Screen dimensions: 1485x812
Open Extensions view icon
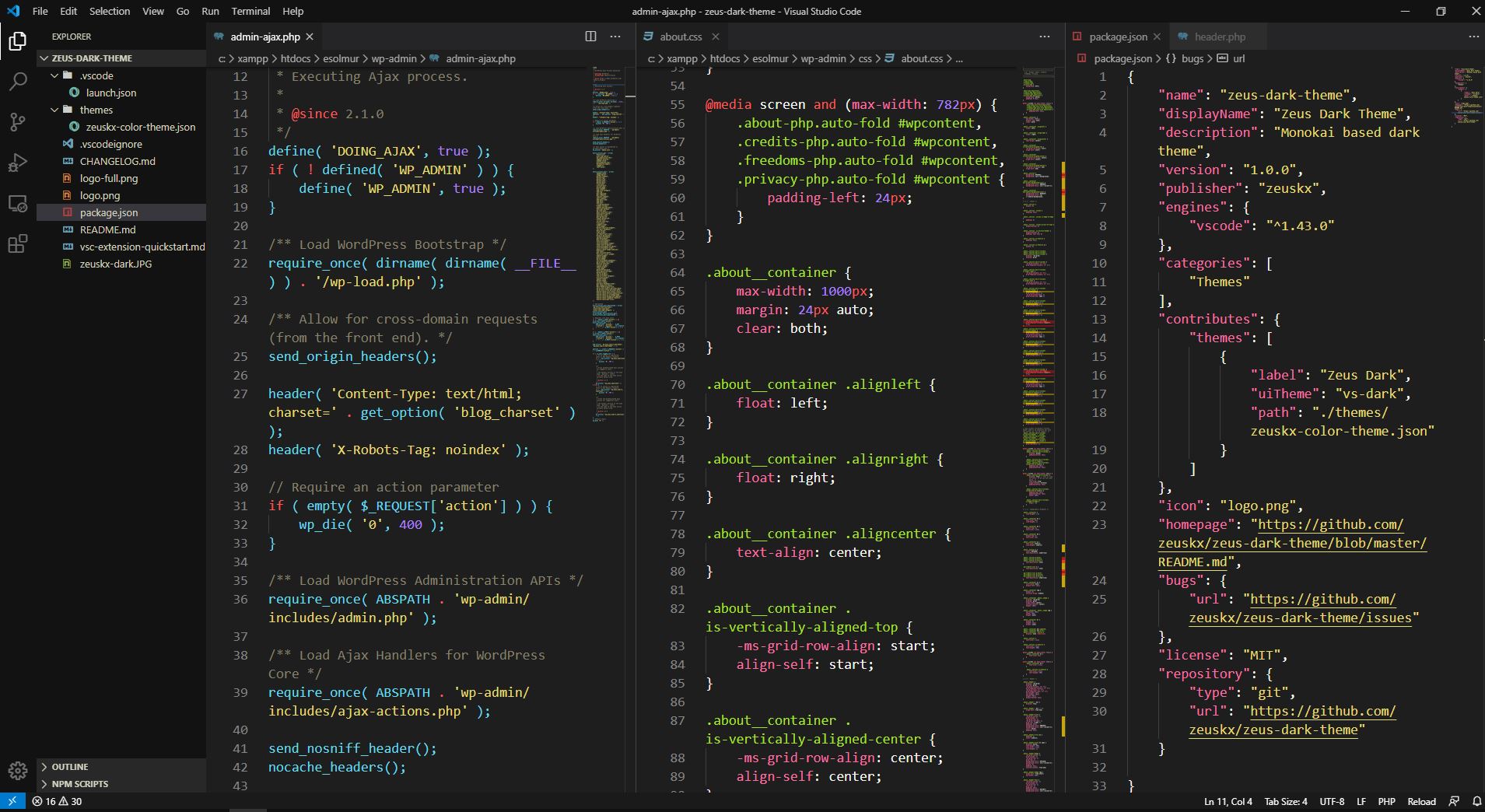[x=17, y=244]
